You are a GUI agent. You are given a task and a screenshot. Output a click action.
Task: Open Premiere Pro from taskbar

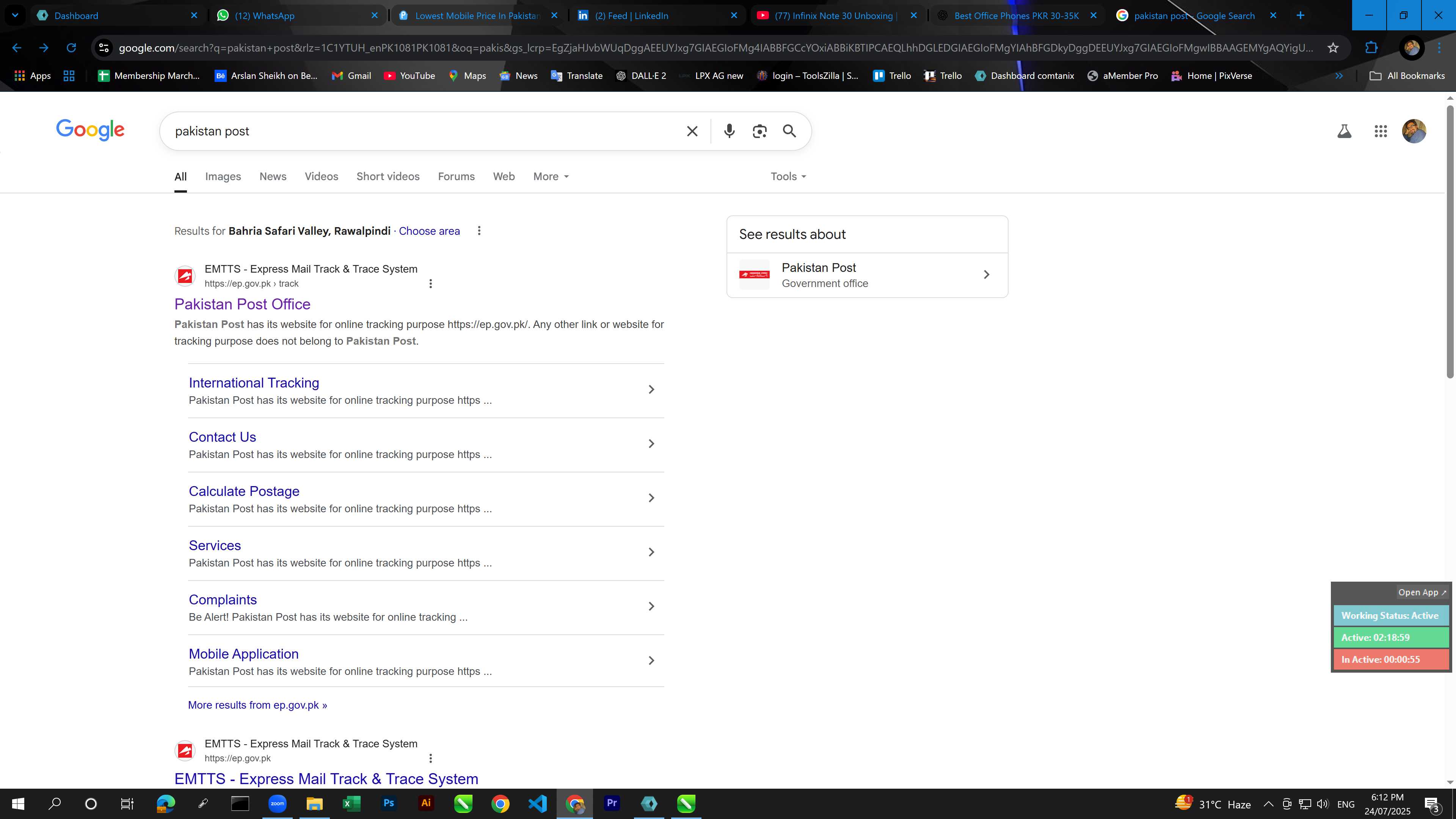pyautogui.click(x=612, y=804)
